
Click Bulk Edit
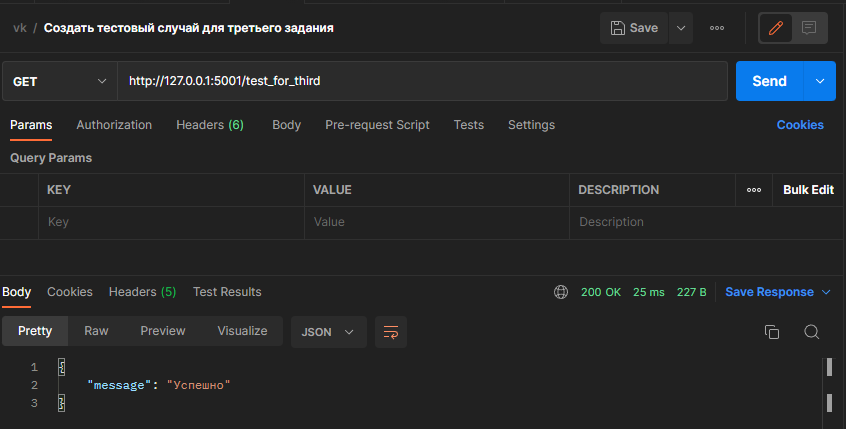pyautogui.click(x=808, y=190)
